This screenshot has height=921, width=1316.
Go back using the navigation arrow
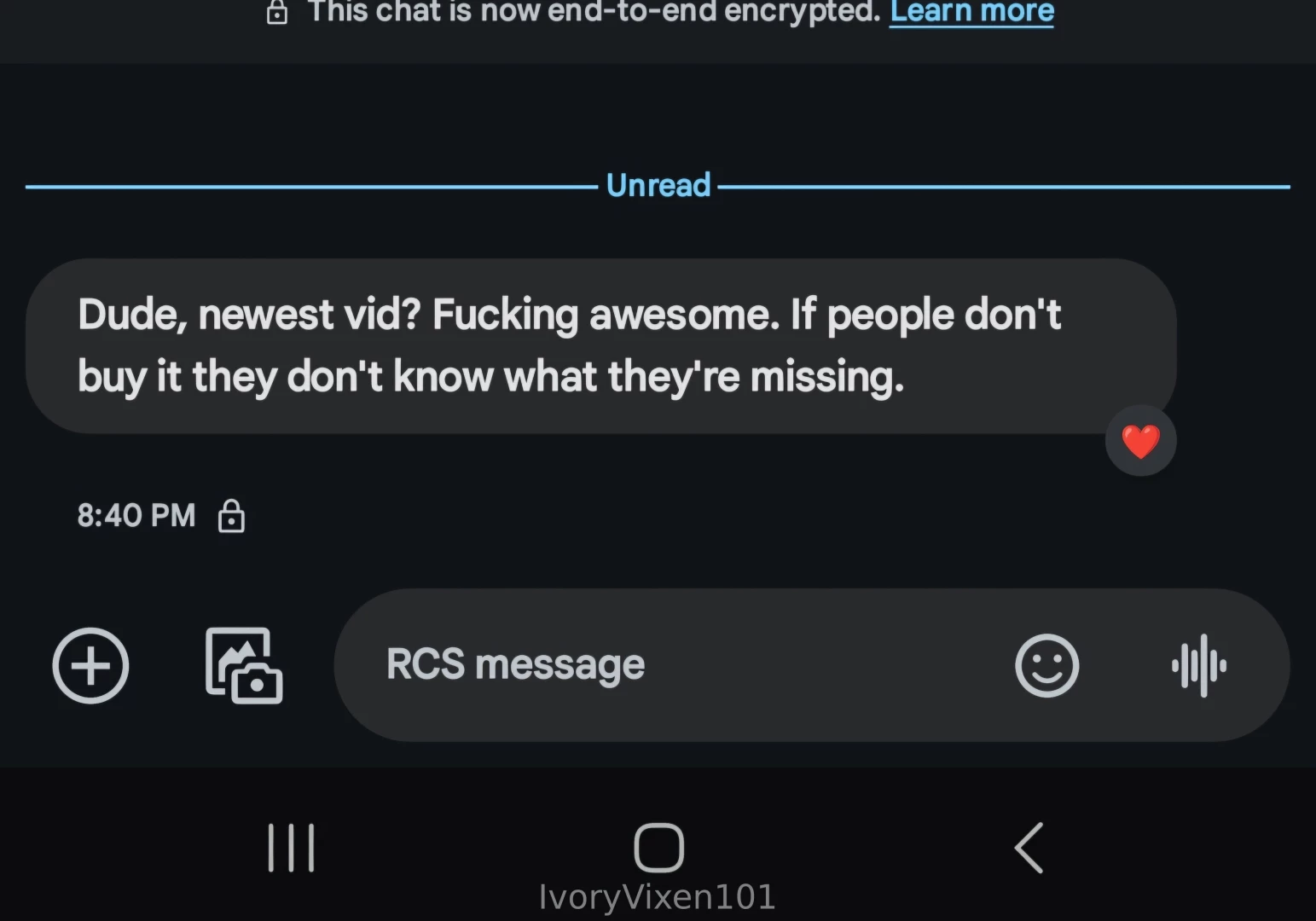(x=1029, y=848)
